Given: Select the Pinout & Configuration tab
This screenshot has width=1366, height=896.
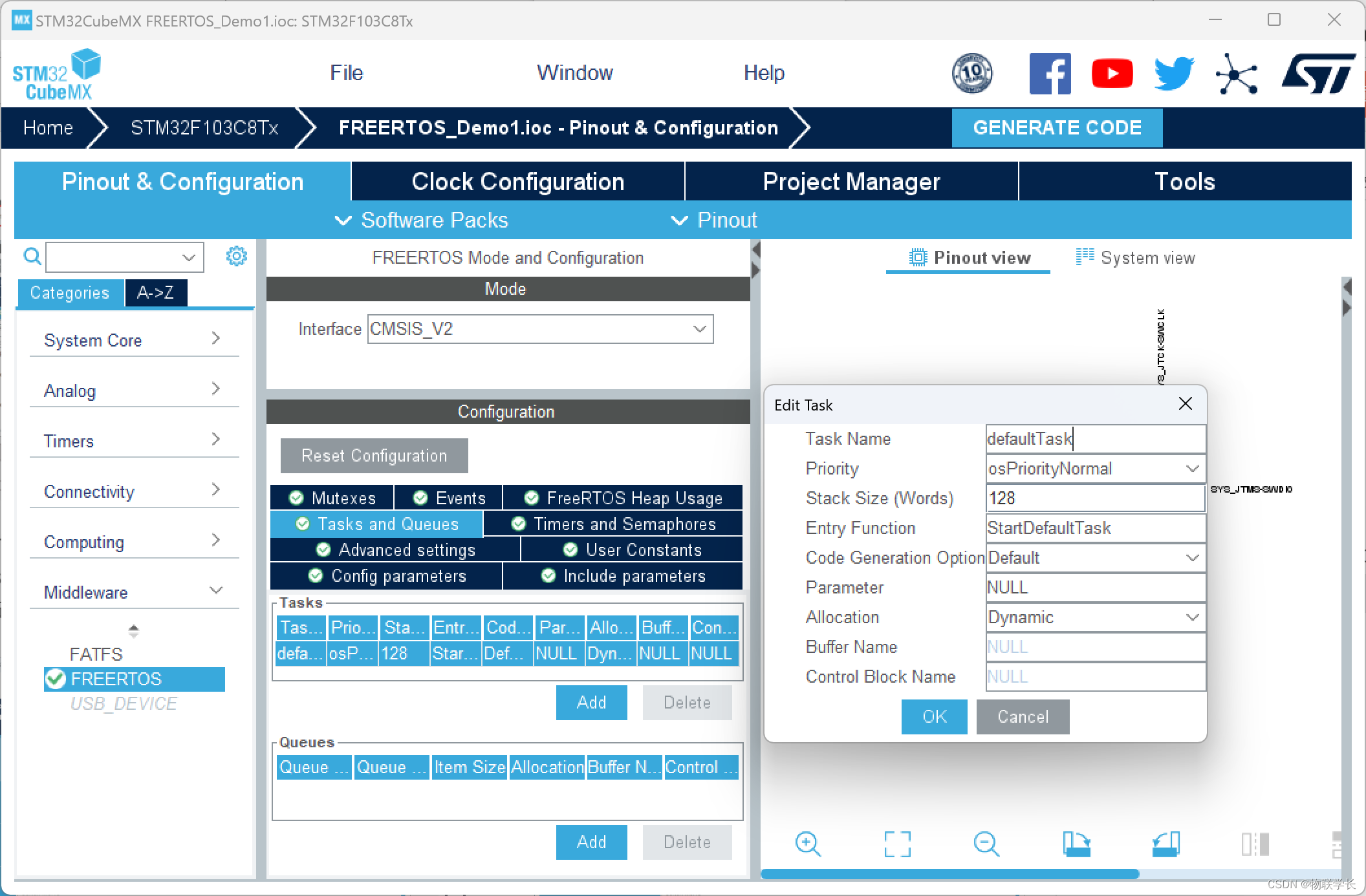Looking at the screenshot, I should pyautogui.click(x=182, y=182).
